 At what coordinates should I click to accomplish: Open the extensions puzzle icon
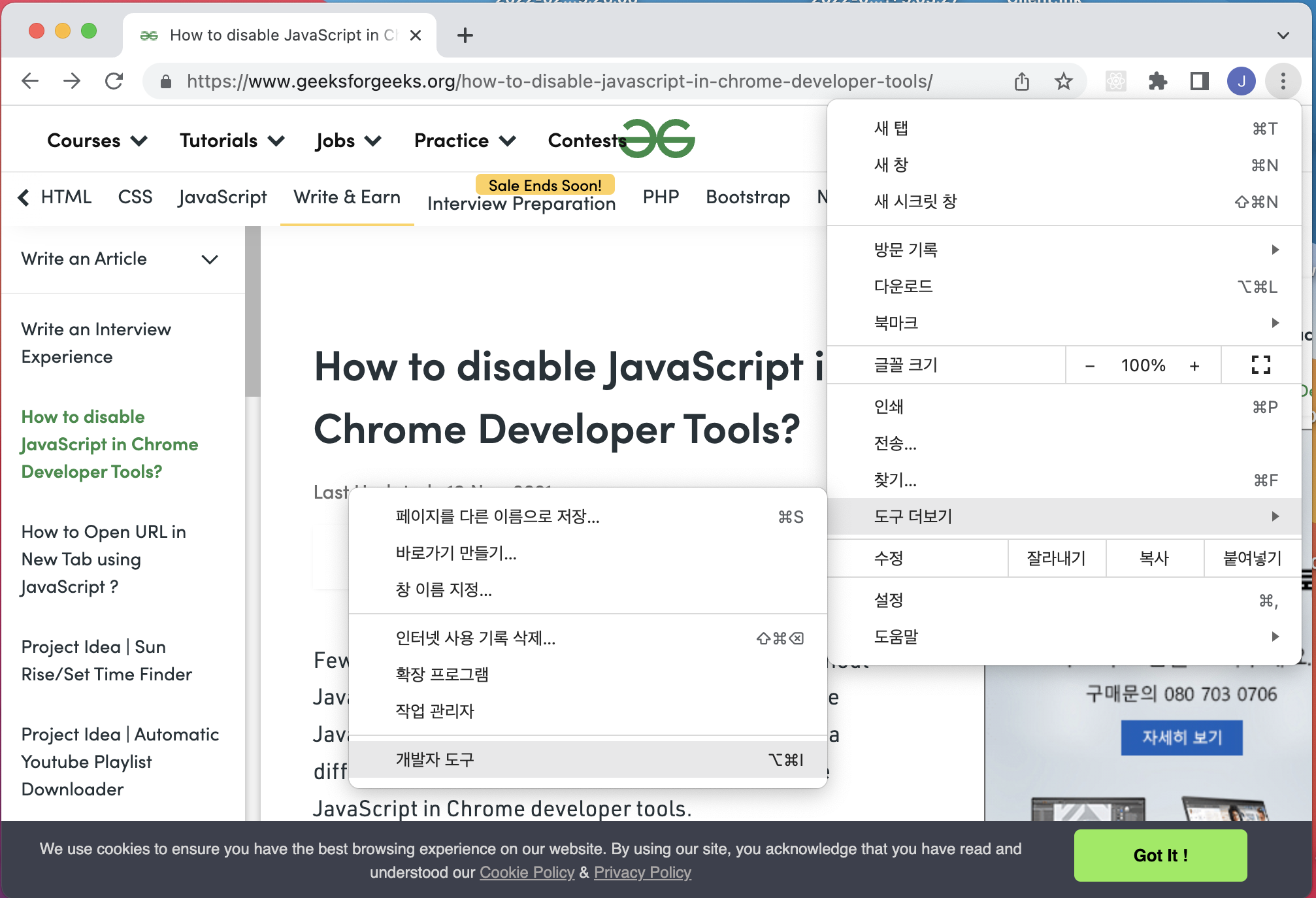[x=1157, y=81]
